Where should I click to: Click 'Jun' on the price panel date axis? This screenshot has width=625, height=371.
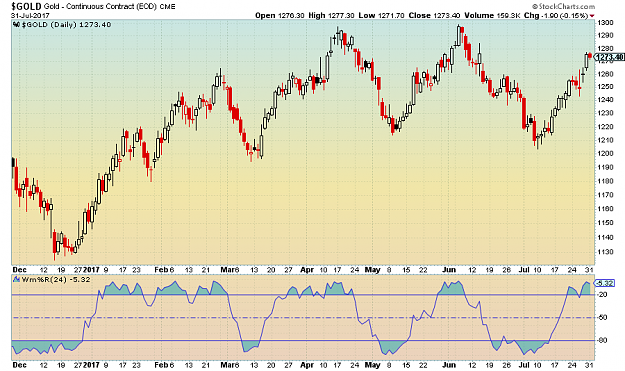tap(449, 270)
